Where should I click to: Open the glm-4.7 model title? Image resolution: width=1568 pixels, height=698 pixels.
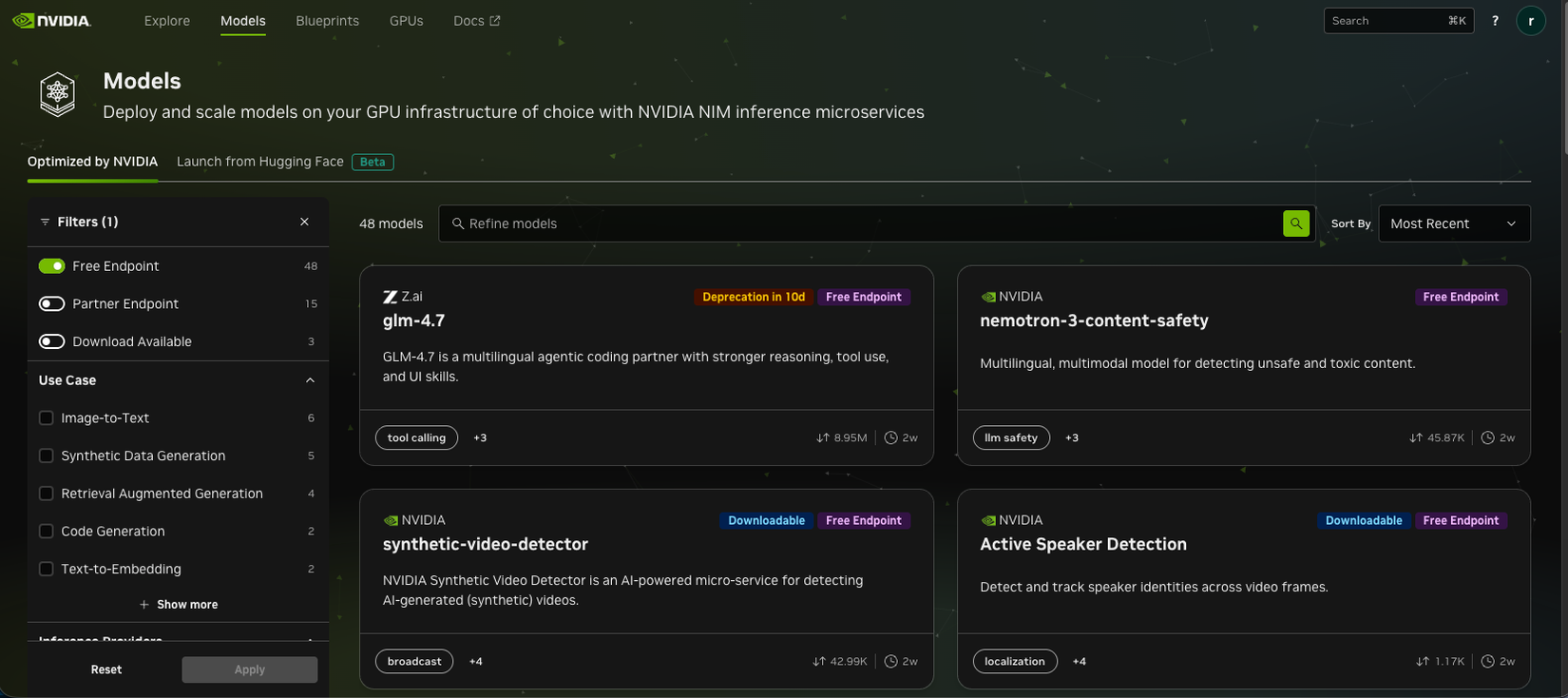tap(413, 320)
